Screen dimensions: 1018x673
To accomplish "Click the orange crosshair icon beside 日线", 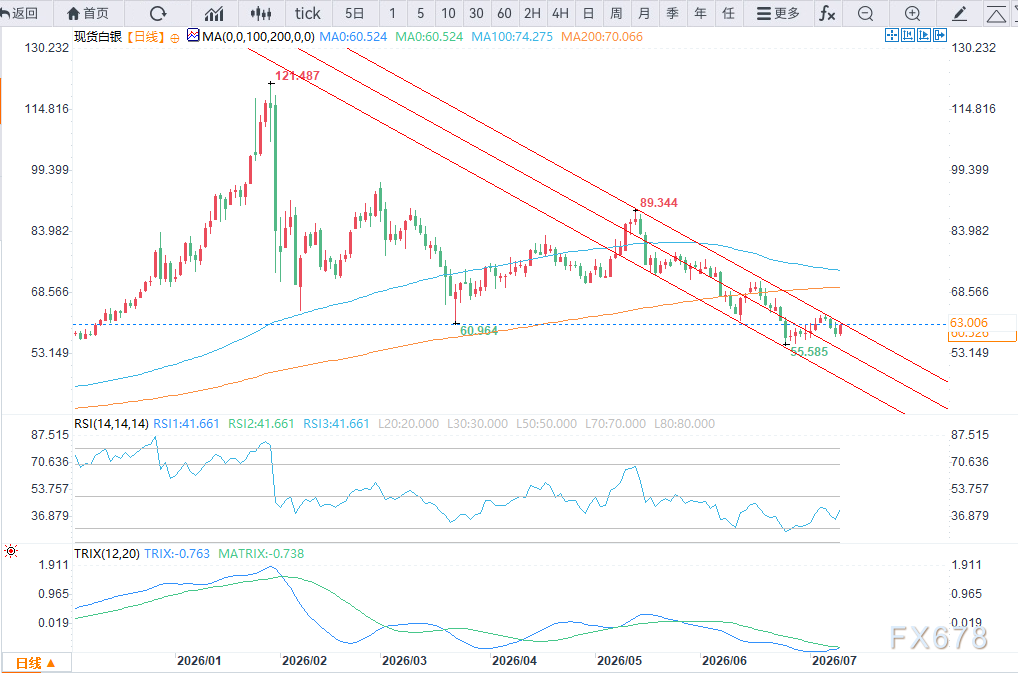I will 175,38.
